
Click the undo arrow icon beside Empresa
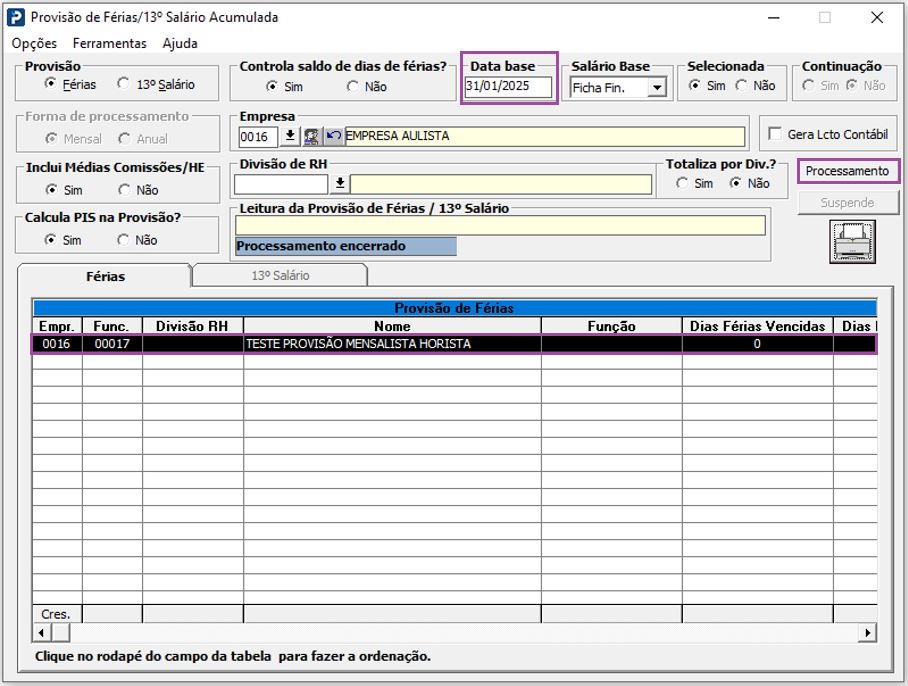tap(332, 136)
